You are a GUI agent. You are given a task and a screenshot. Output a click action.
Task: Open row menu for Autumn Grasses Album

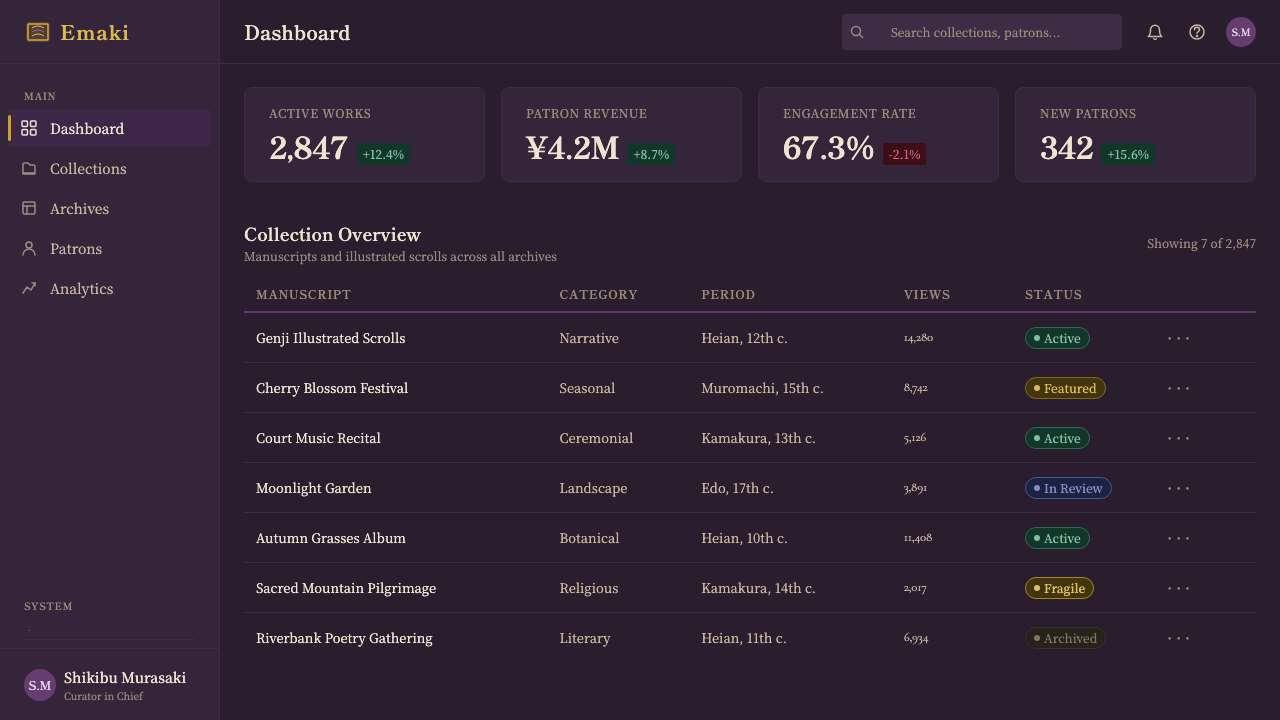pos(1179,538)
